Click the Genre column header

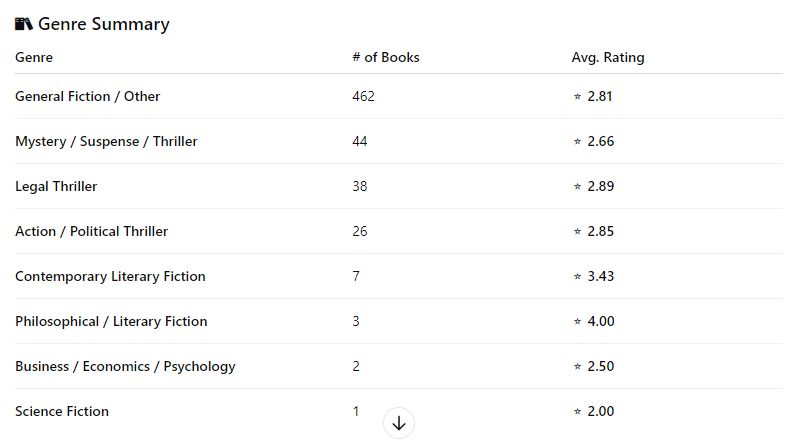pyautogui.click(x=34, y=57)
